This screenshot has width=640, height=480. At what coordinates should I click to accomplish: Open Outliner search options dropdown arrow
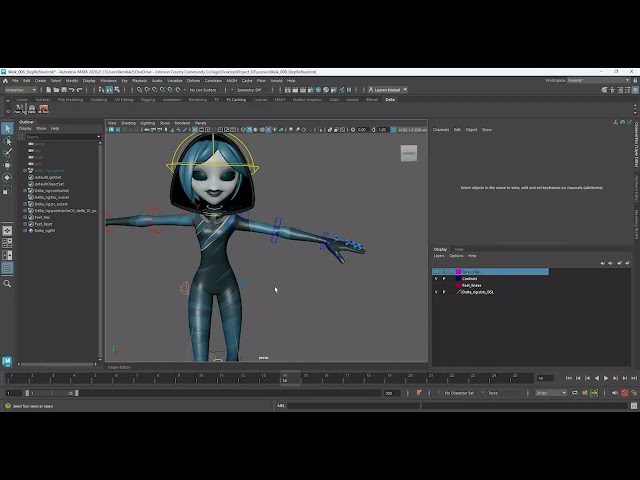(98, 137)
